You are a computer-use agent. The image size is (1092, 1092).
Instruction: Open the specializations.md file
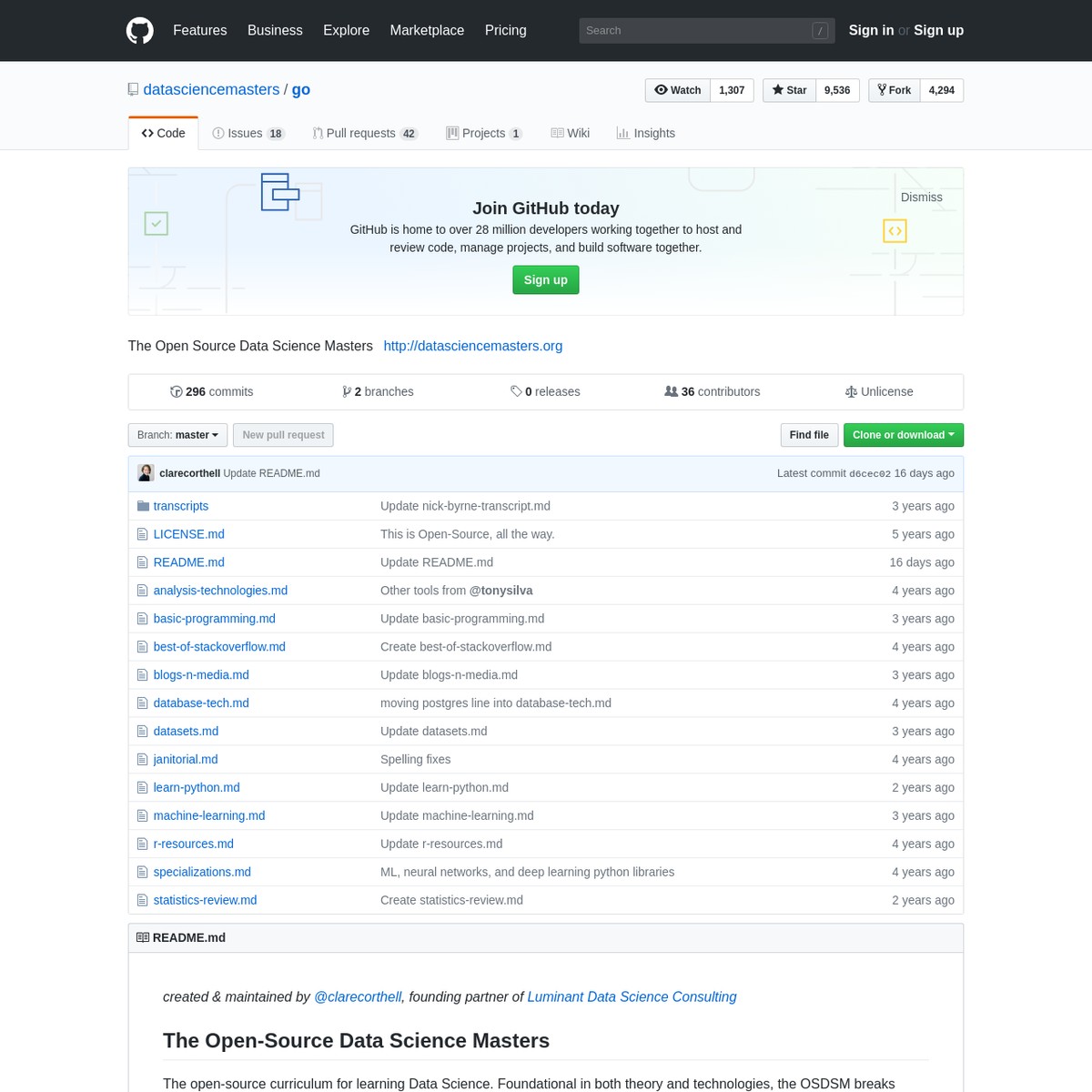click(x=202, y=872)
